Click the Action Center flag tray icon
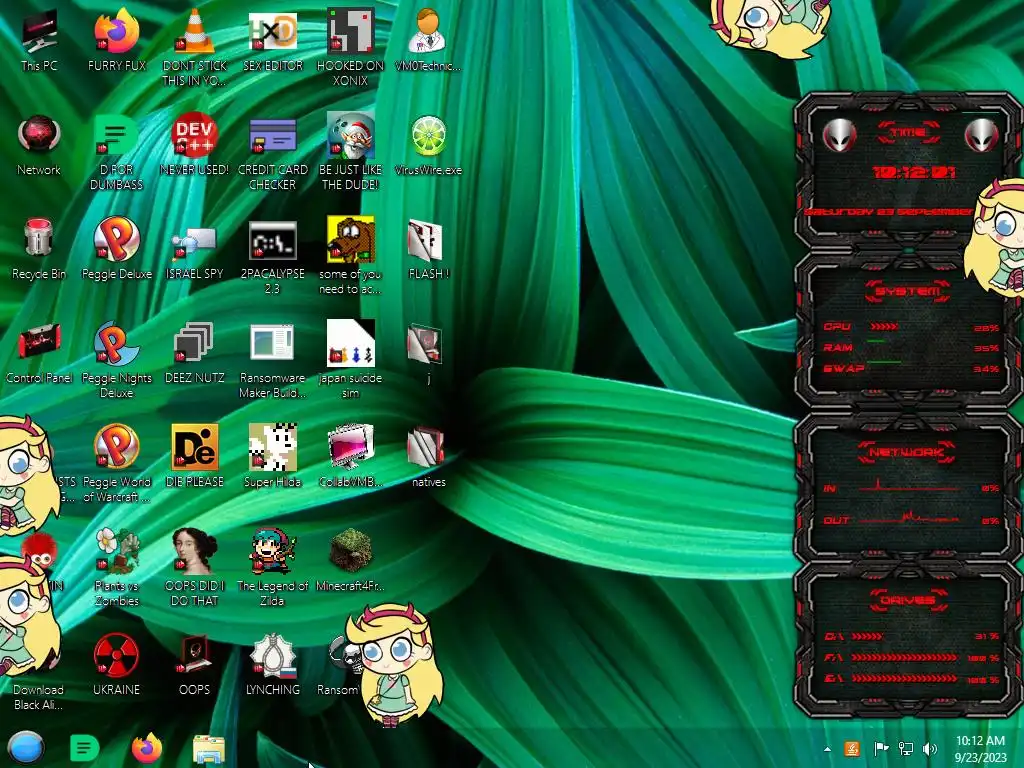The image size is (1024, 768). click(880, 749)
